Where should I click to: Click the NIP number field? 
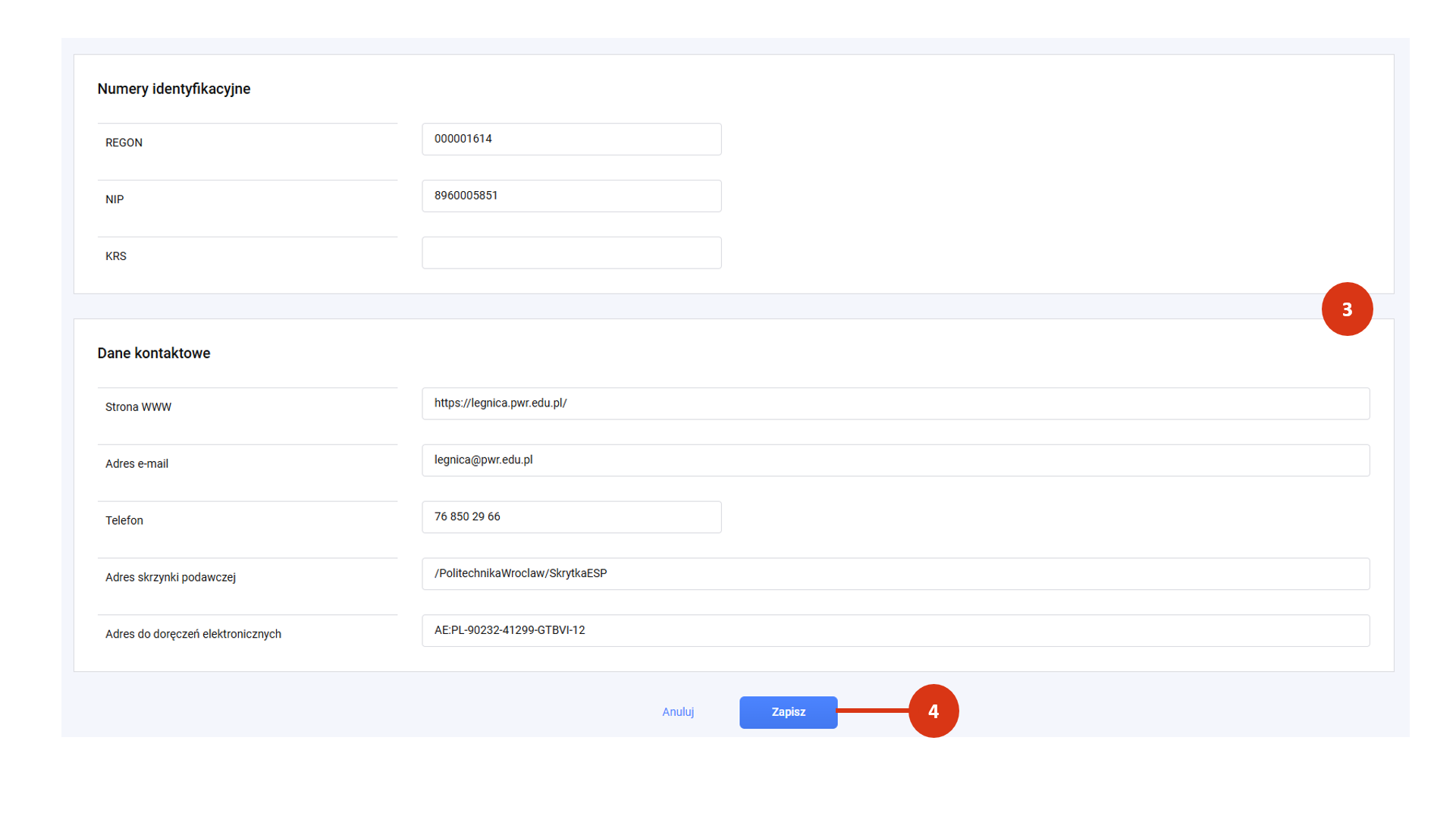point(571,196)
